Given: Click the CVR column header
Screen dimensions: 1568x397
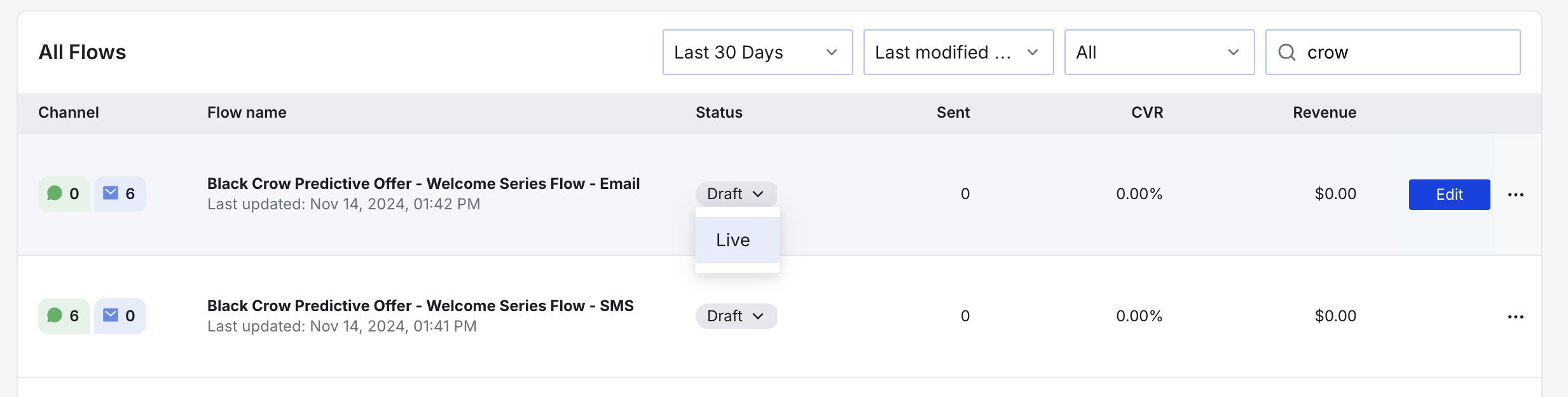Looking at the screenshot, I should pos(1146,113).
